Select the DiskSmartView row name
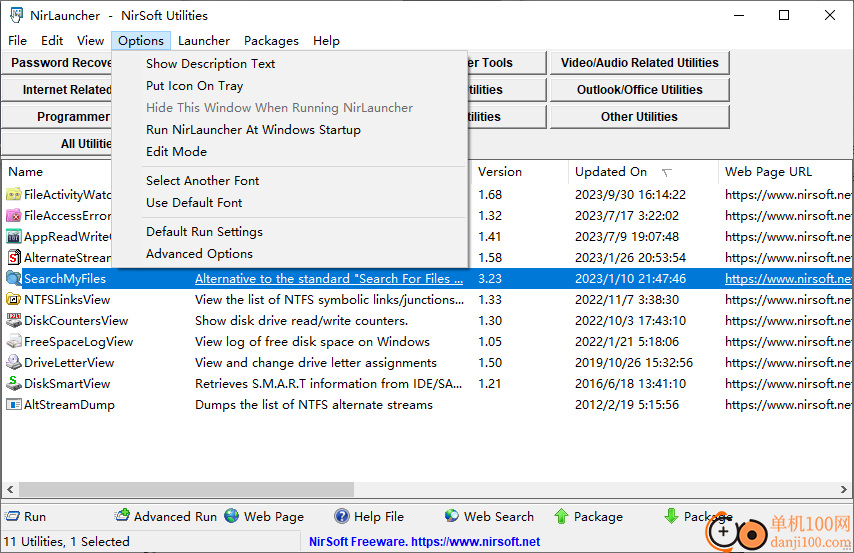 tap(67, 384)
